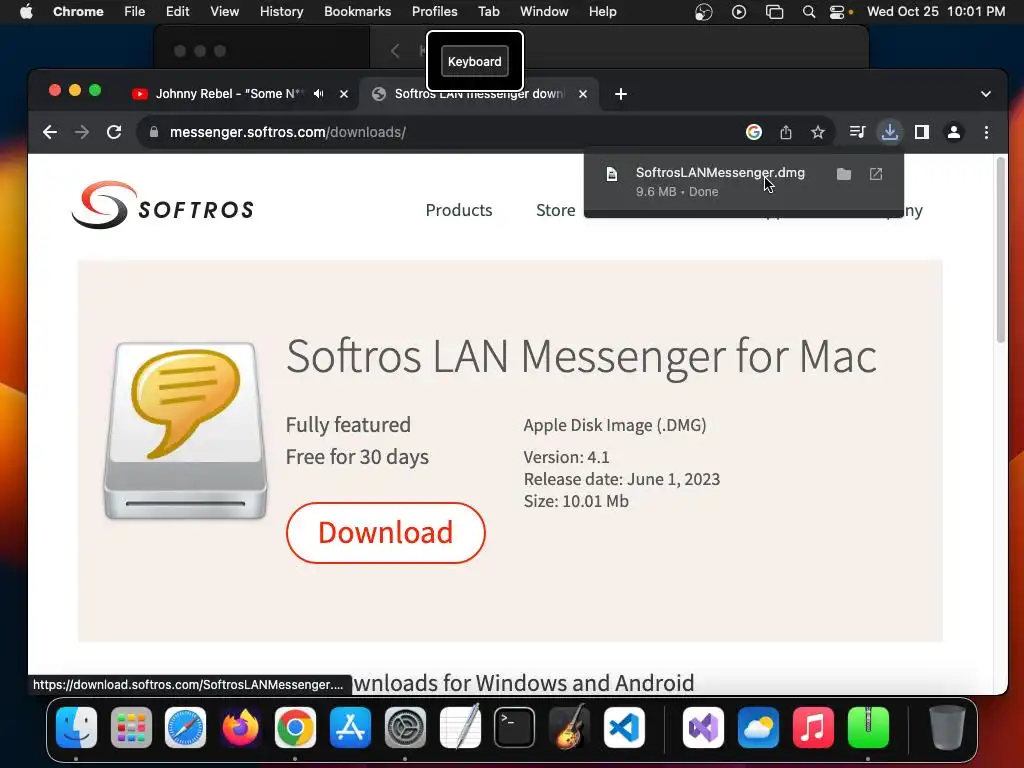Share this page icon in address bar
Screen dimensions: 1024x768
pyautogui.click(x=786, y=133)
